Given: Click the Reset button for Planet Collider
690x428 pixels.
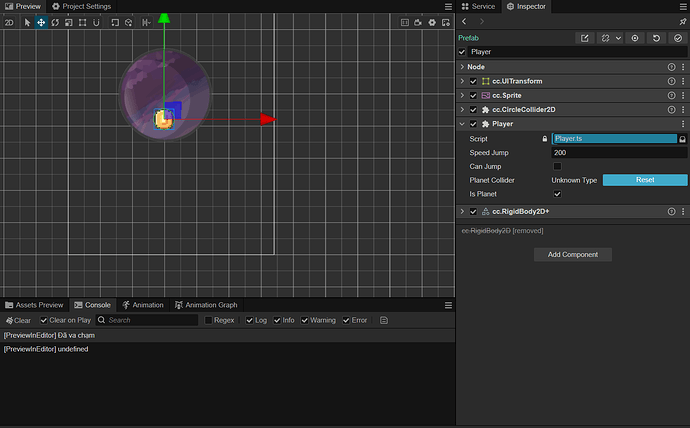Looking at the screenshot, I should point(645,180).
